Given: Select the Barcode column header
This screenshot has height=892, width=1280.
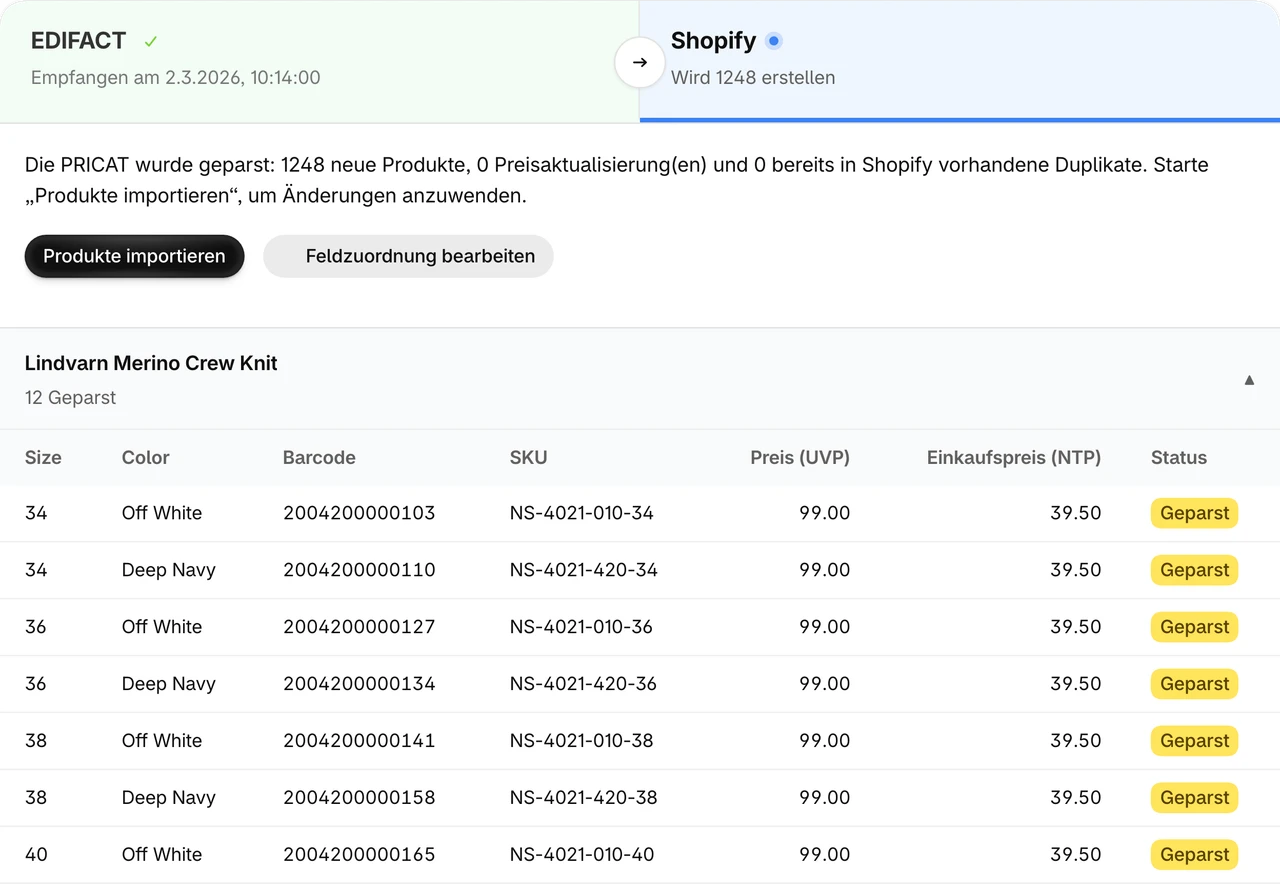Looking at the screenshot, I should pos(319,458).
